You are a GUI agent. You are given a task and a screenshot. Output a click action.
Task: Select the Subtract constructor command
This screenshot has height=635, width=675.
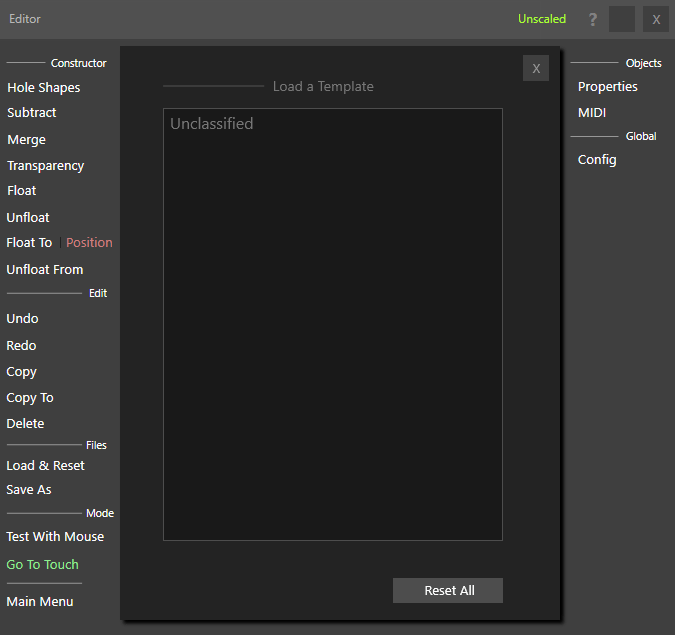coord(31,112)
